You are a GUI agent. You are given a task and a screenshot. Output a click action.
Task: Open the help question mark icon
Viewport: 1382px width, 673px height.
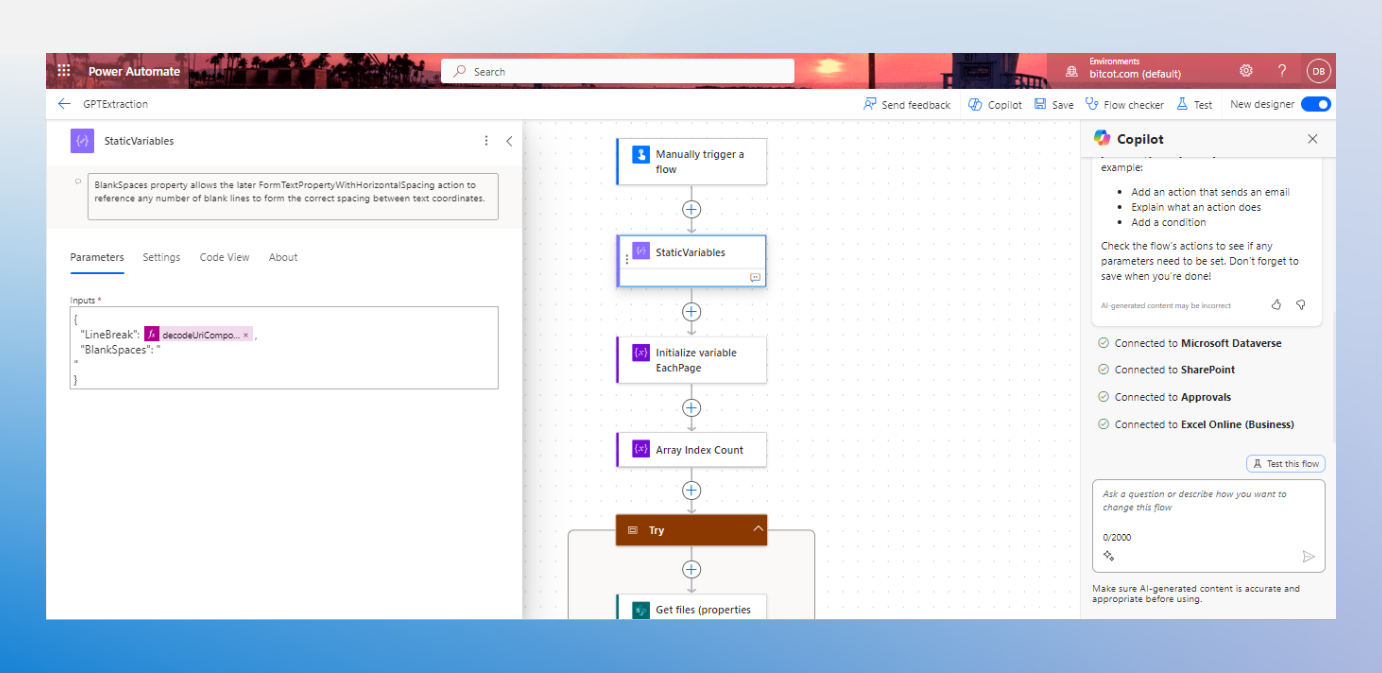click(x=1282, y=71)
